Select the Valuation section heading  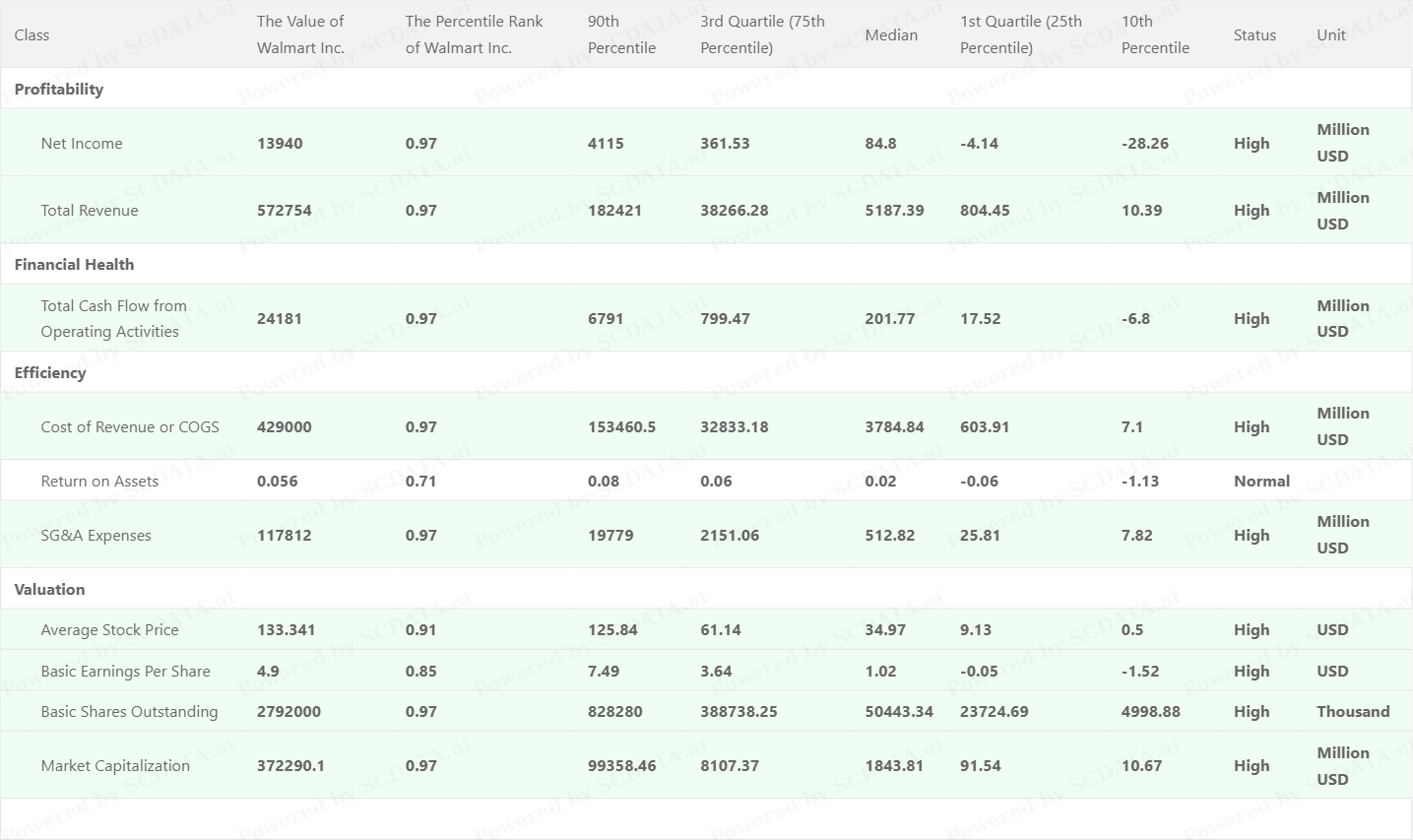click(x=49, y=589)
